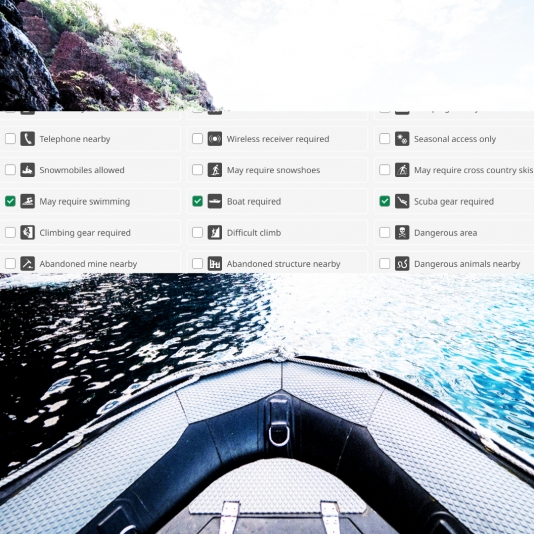Viewport: 534px width, 534px height.
Task: Click the Abandoned mine nearby pickaxe icon
Action: click(28, 264)
